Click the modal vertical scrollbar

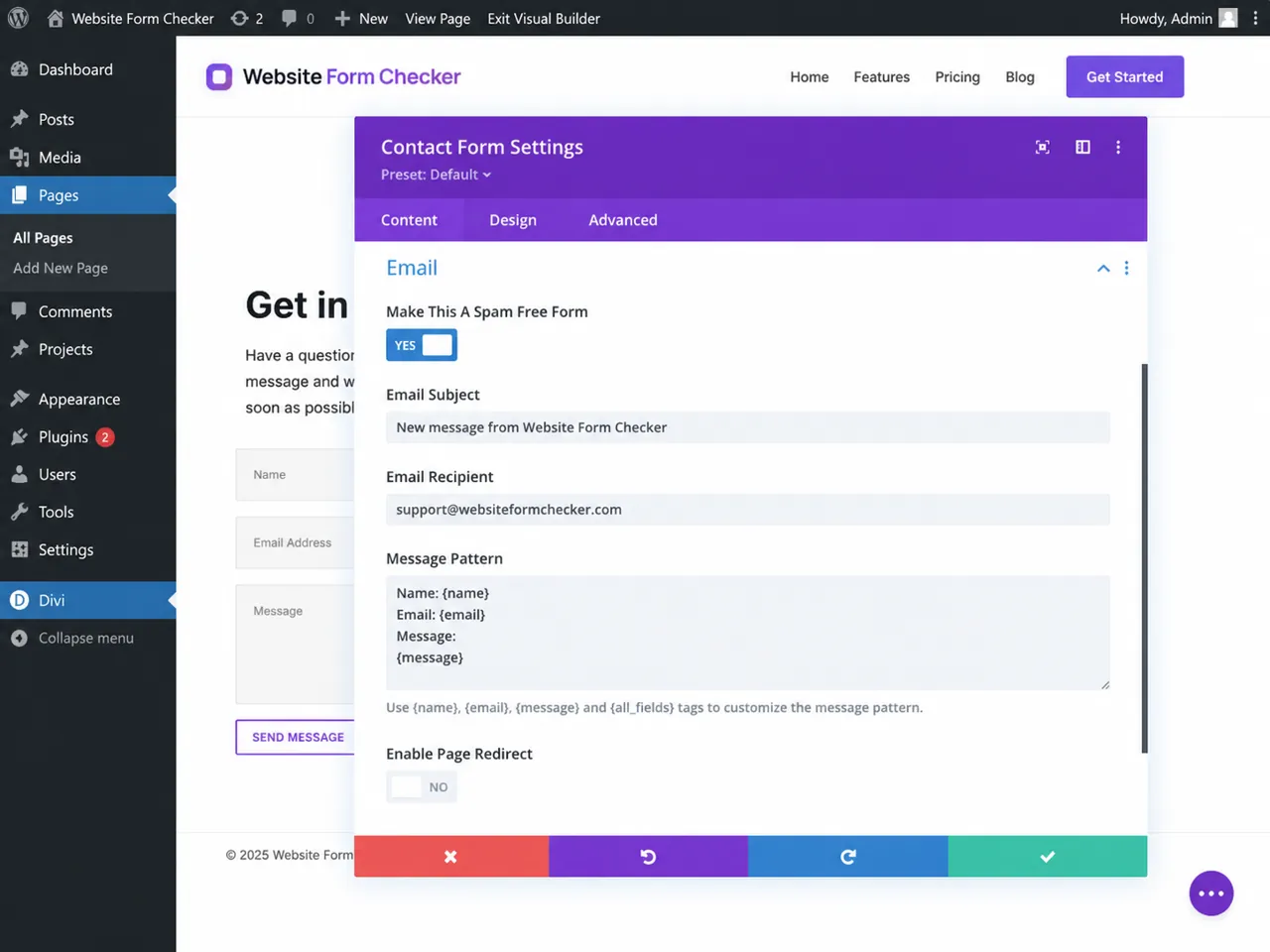pyautogui.click(x=1144, y=558)
